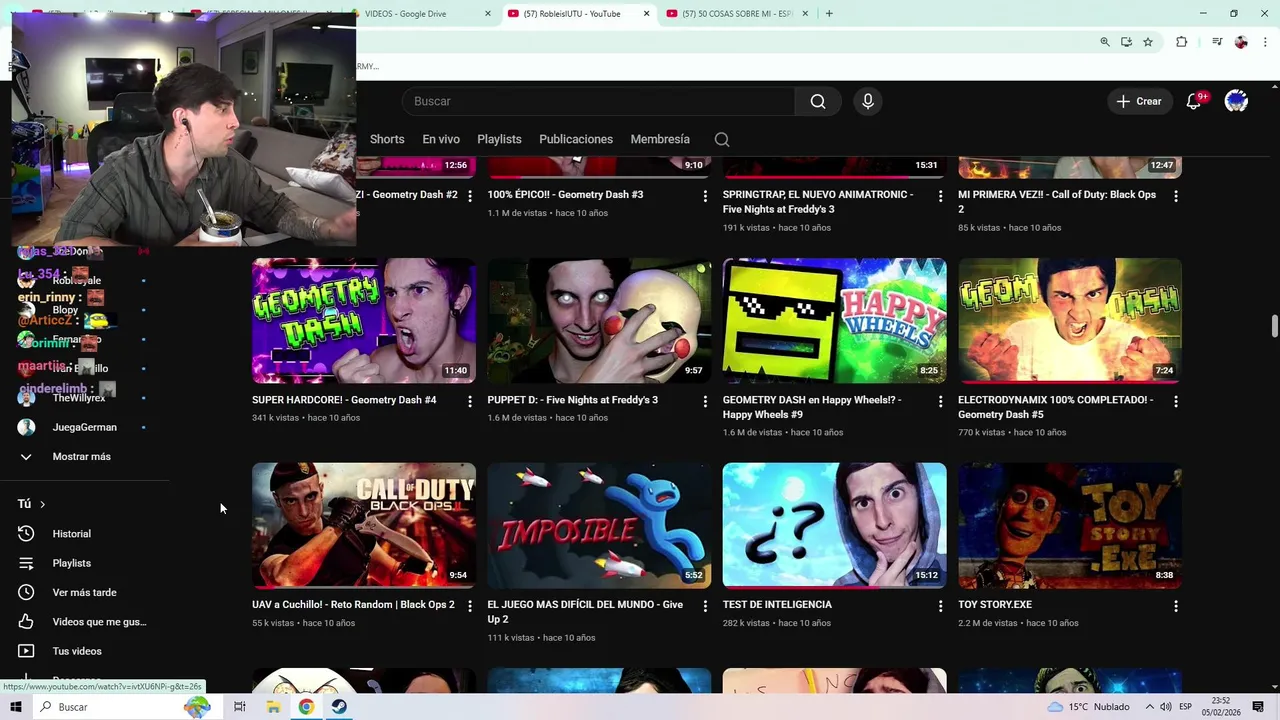
Task: Open options for TOY STORY.EXE video
Action: pyautogui.click(x=1176, y=606)
